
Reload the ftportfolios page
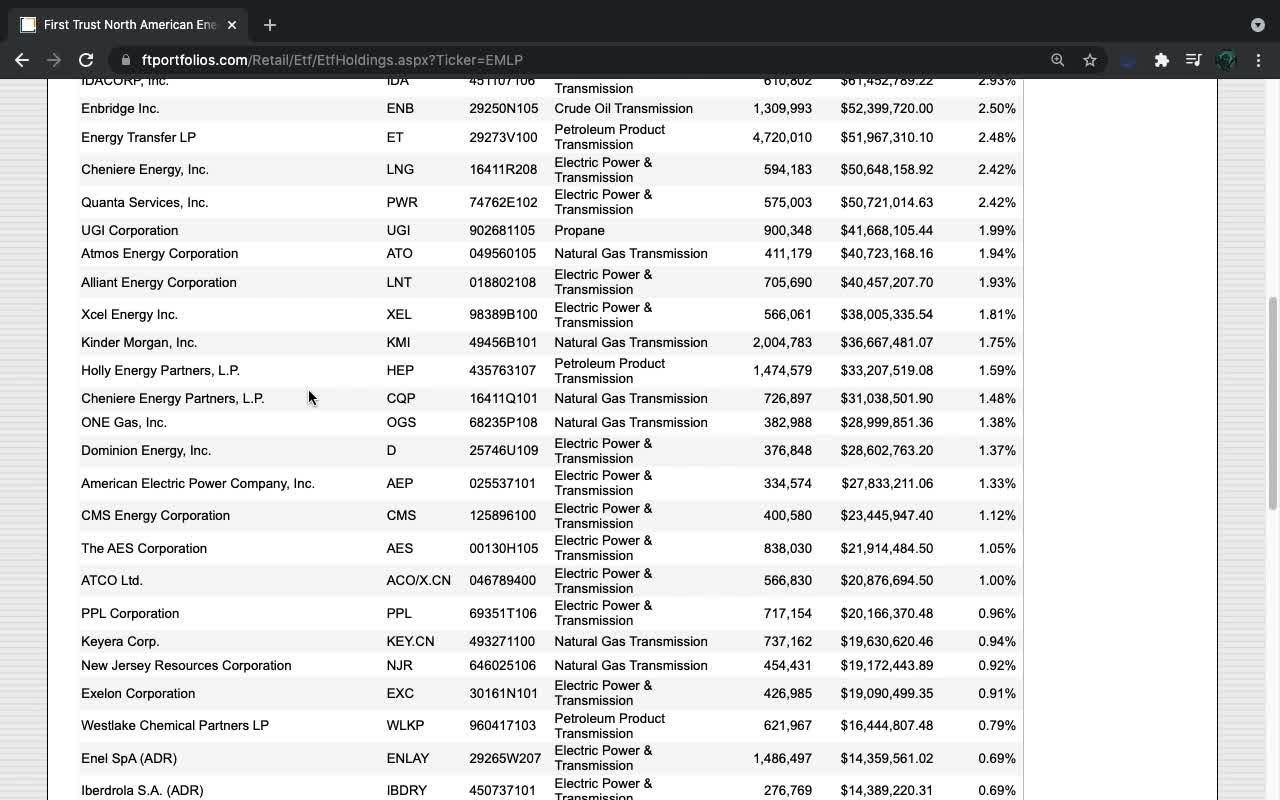click(86, 60)
